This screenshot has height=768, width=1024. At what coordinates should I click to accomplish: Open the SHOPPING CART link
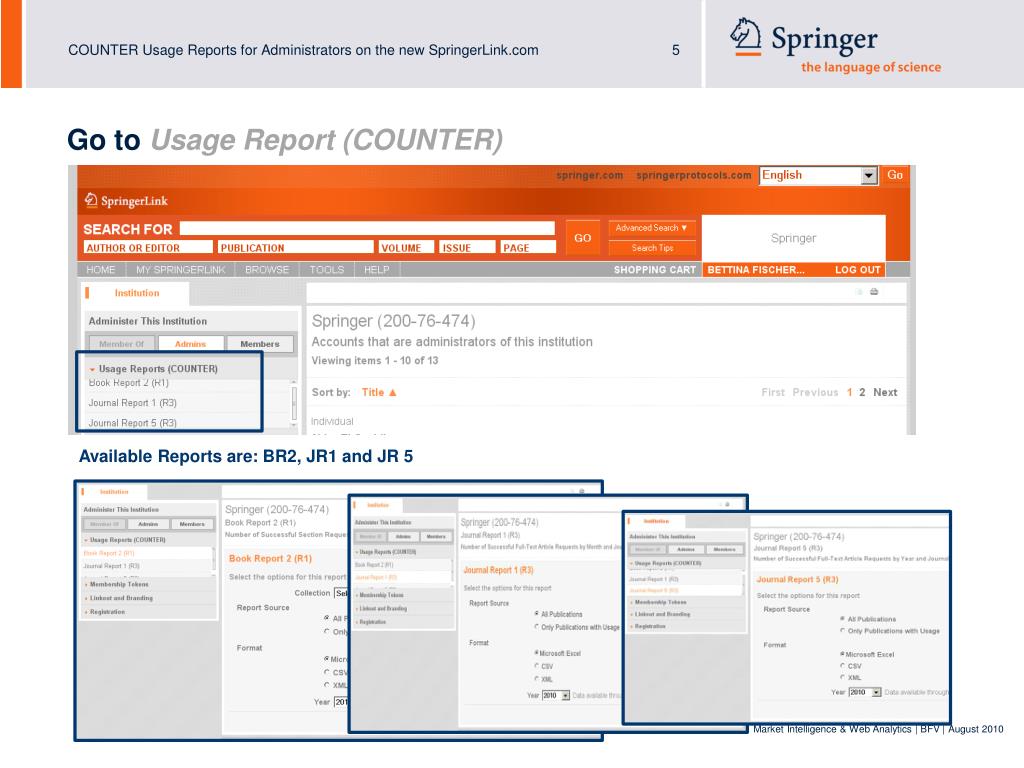654,270
